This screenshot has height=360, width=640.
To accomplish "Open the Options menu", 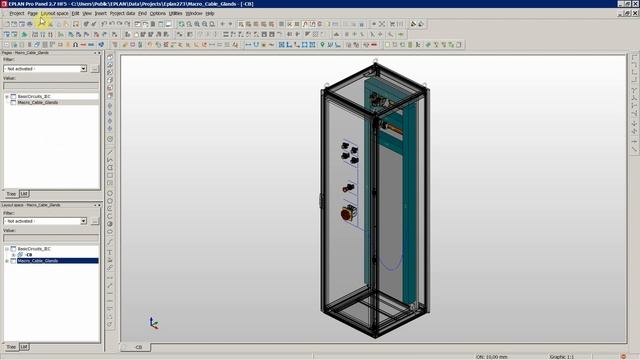I will tap(158, 13).
